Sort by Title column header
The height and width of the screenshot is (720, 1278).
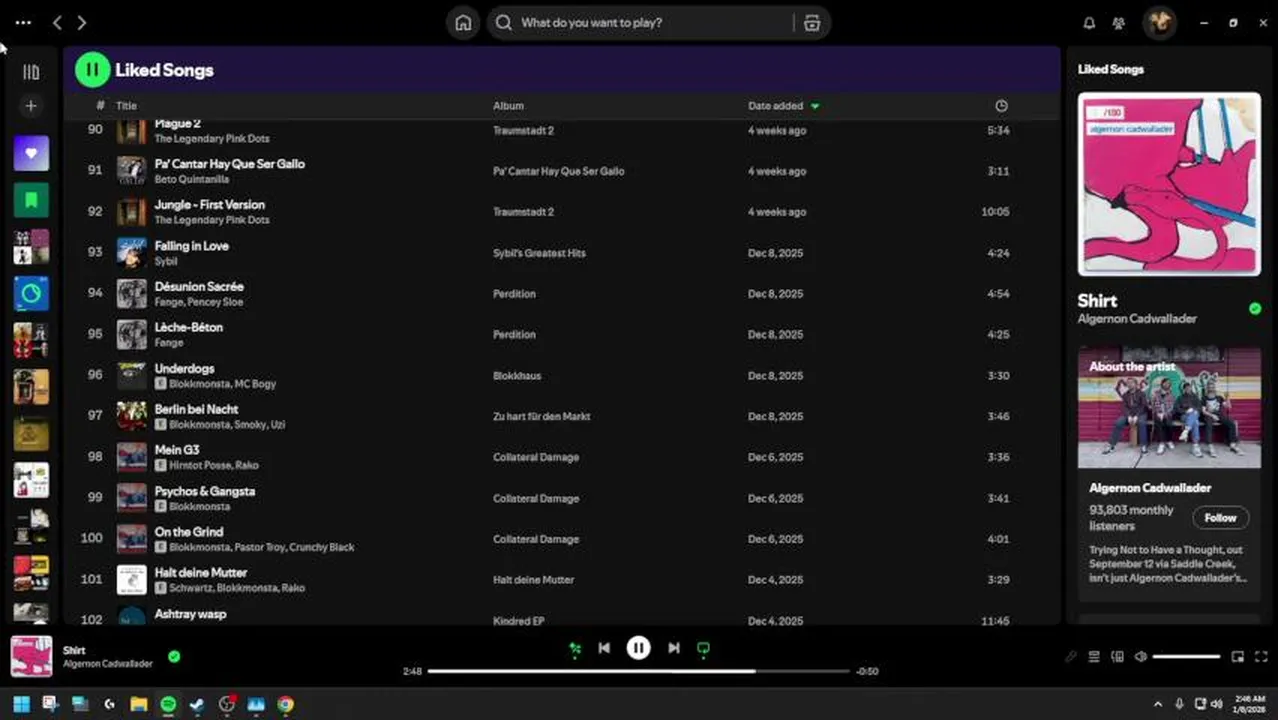(126, 106)
